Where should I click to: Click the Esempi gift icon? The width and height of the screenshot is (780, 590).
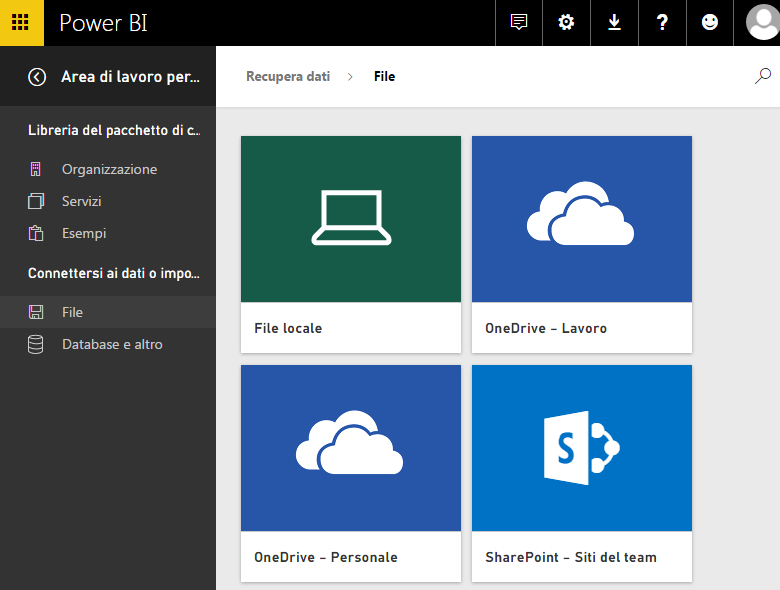(x=36, y=233)
